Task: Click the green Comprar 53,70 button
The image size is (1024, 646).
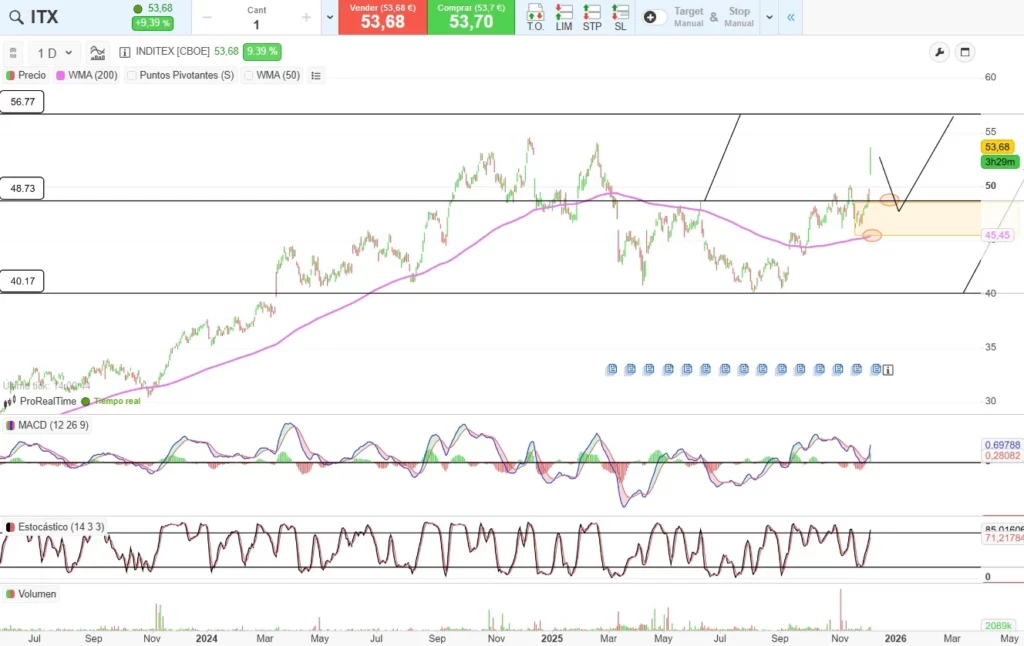Action: [471, 17]
